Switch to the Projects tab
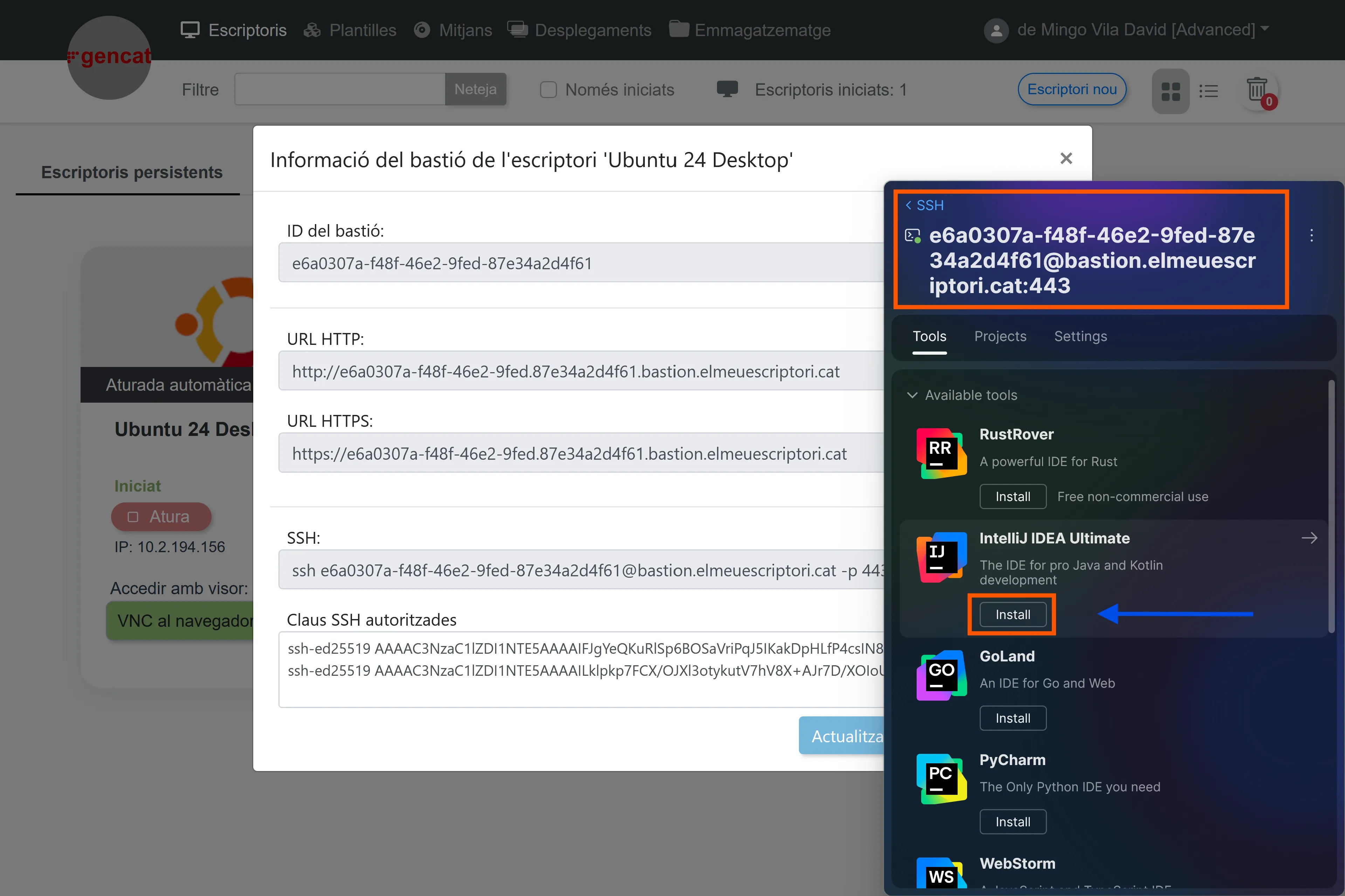Viewport: 1345px width, 896px height. click(x=1000, y=336)
